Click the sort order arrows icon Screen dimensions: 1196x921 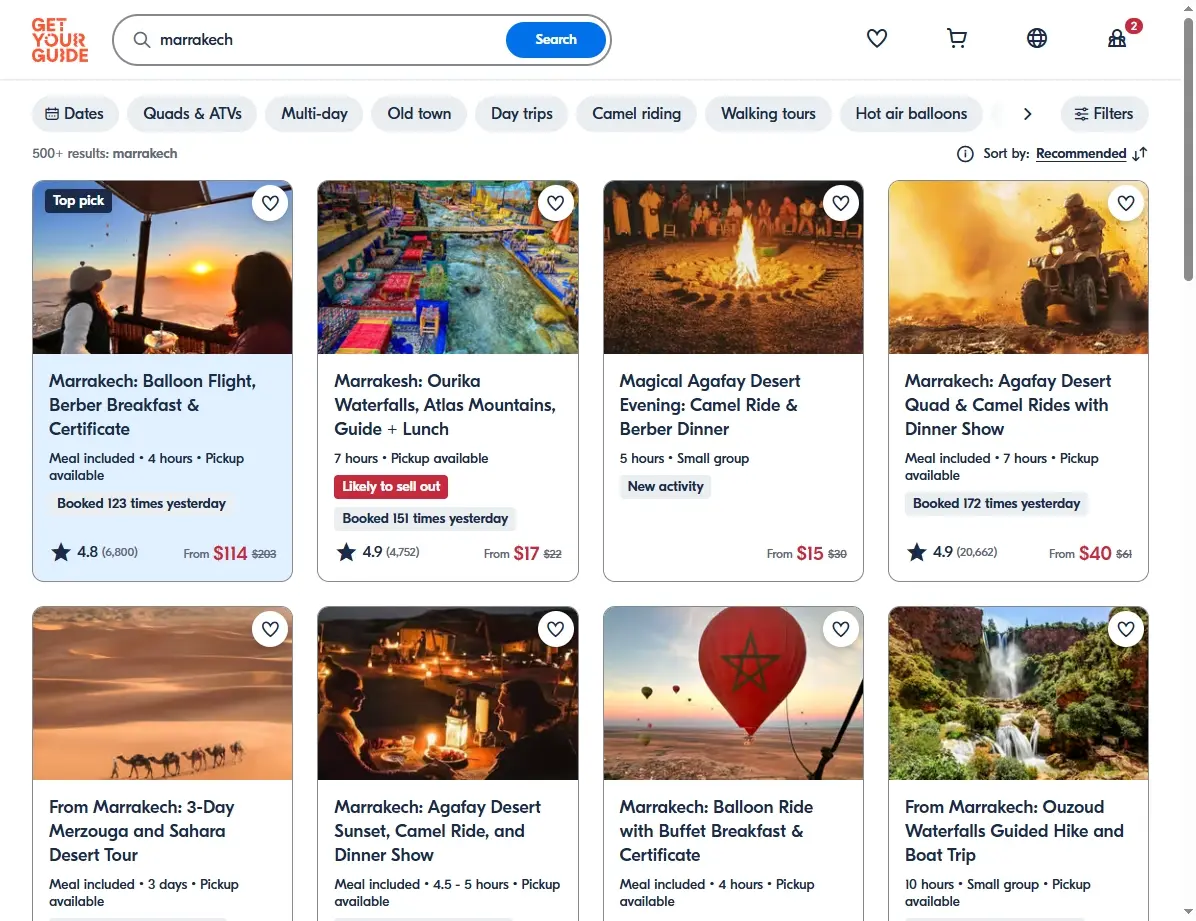[x=1140, y=154]
